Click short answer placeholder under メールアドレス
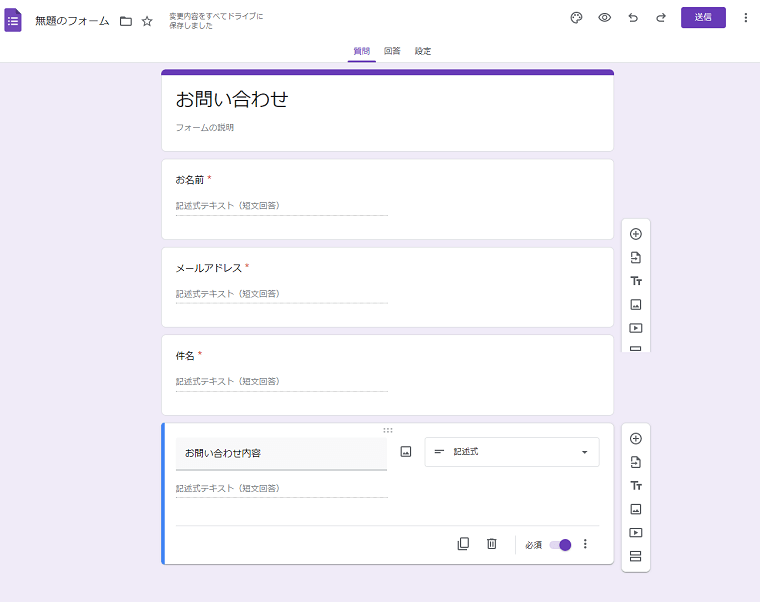 [228, 294]
